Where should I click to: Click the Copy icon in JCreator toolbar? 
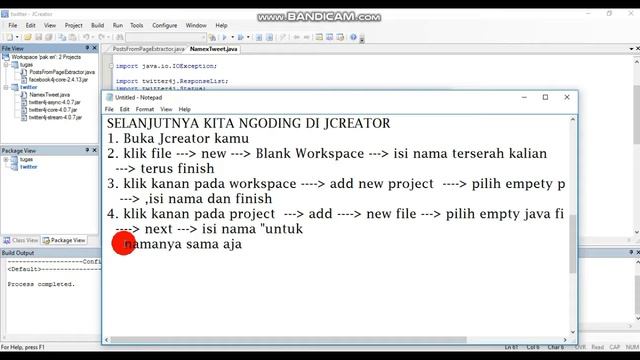pos(62,37)
